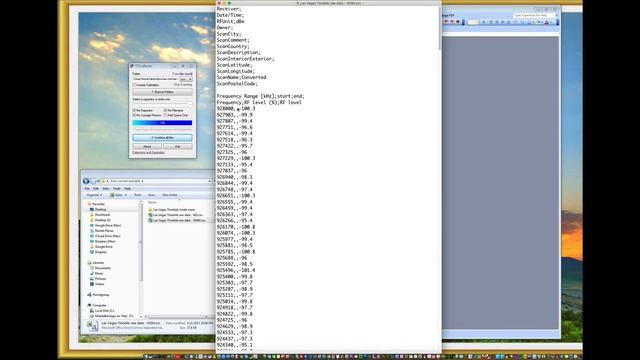Open the Explorer Edit menu
The image size is (640, 360).
pos(96,189)
